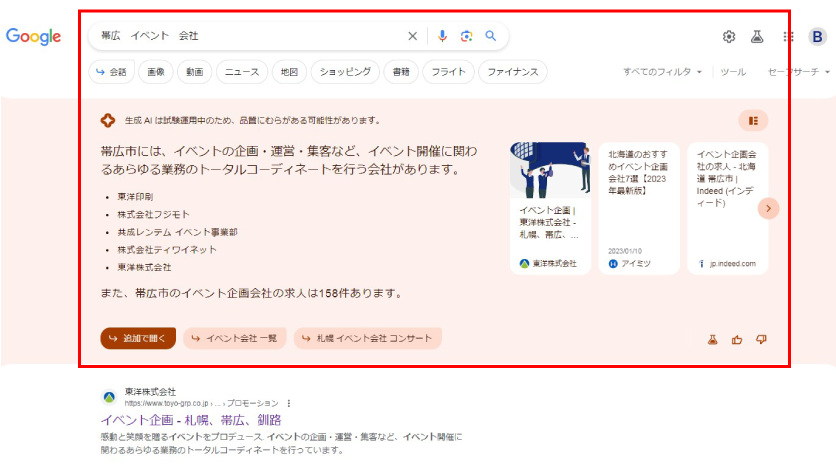Click the voice search microphone icon
This screenshot has height=473, width=836.
coord(442,36)
